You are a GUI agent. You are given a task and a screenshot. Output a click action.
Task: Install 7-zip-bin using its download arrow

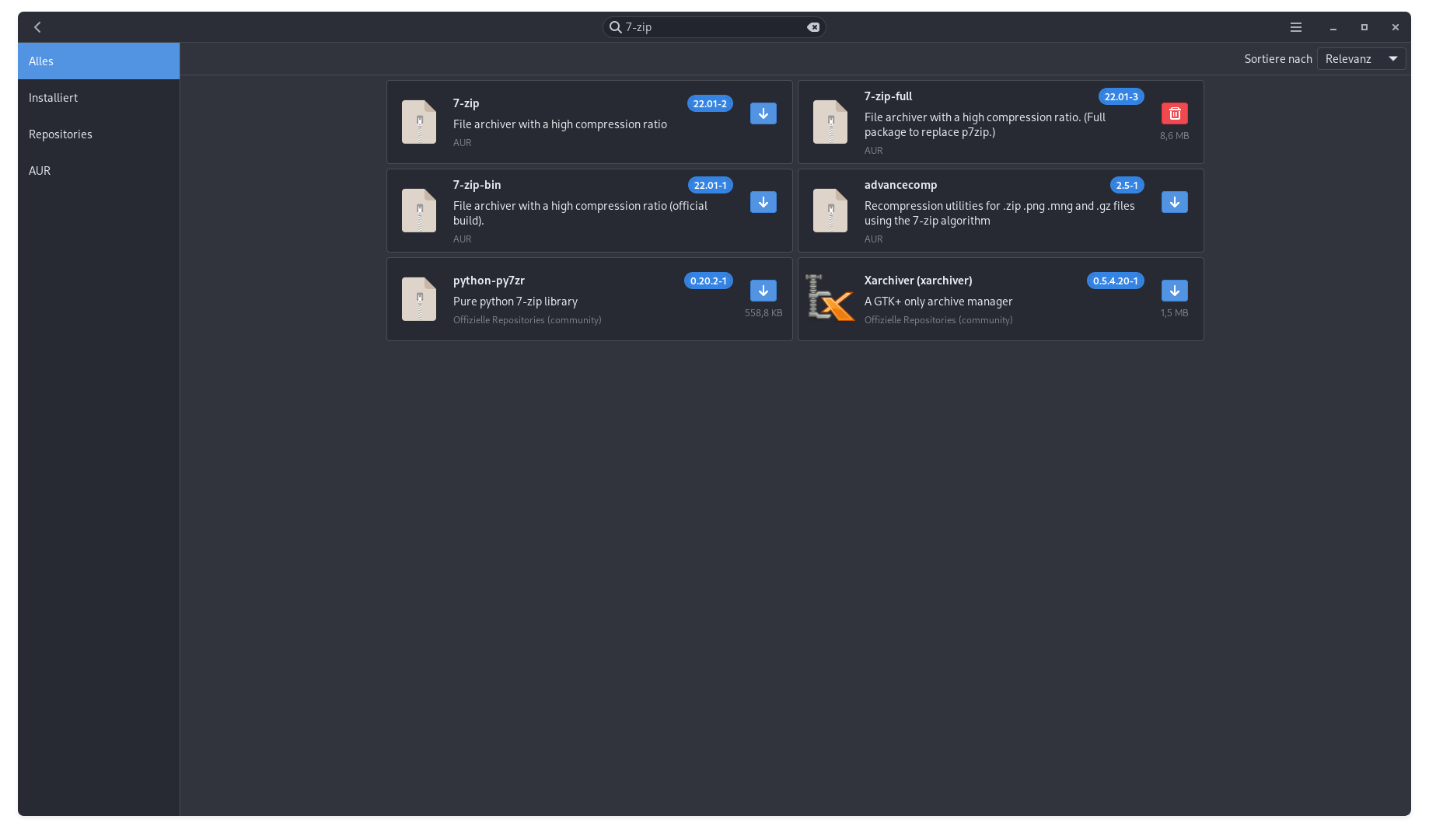[763, 202]
